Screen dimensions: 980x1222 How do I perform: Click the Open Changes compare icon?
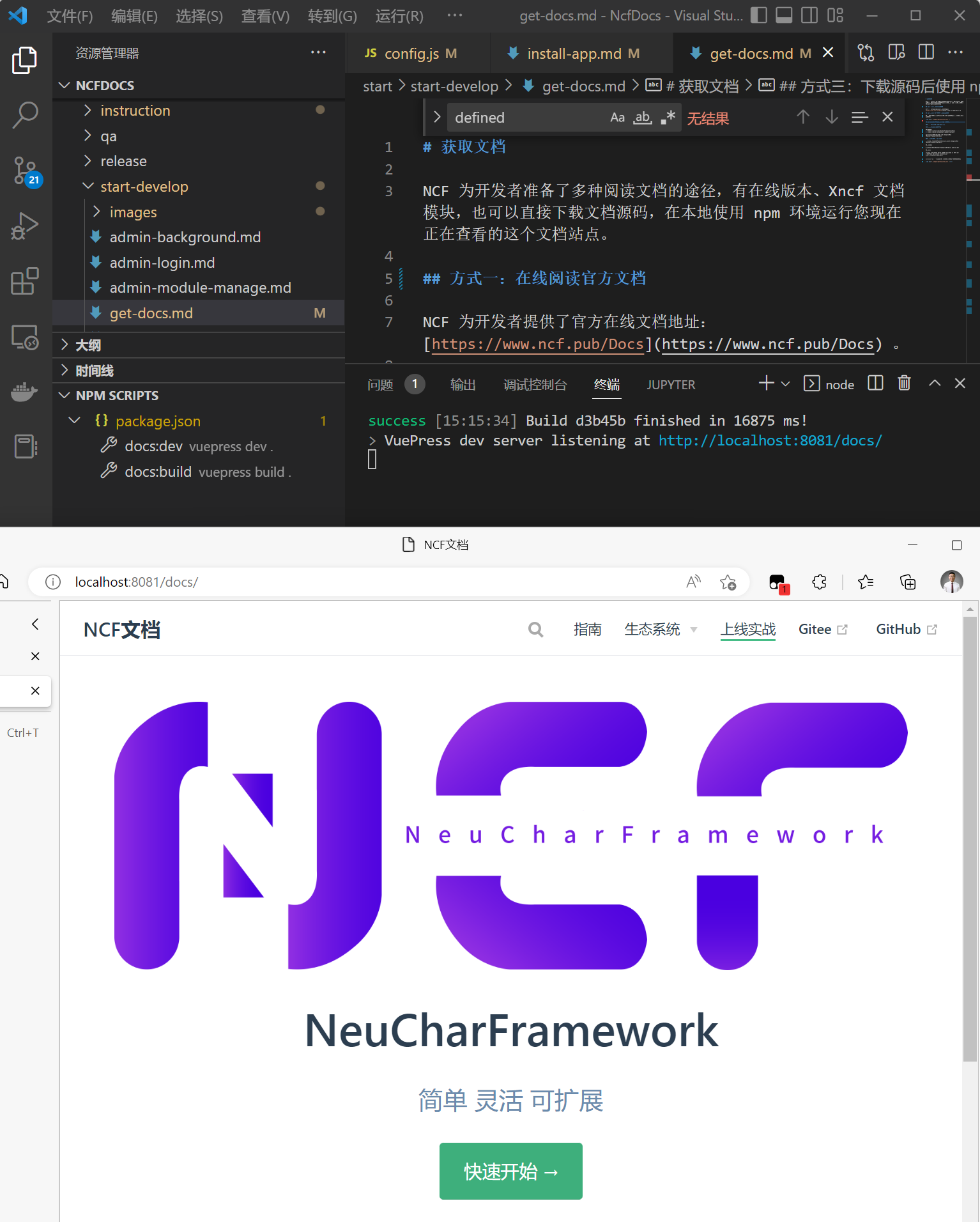tap(866, 52)
